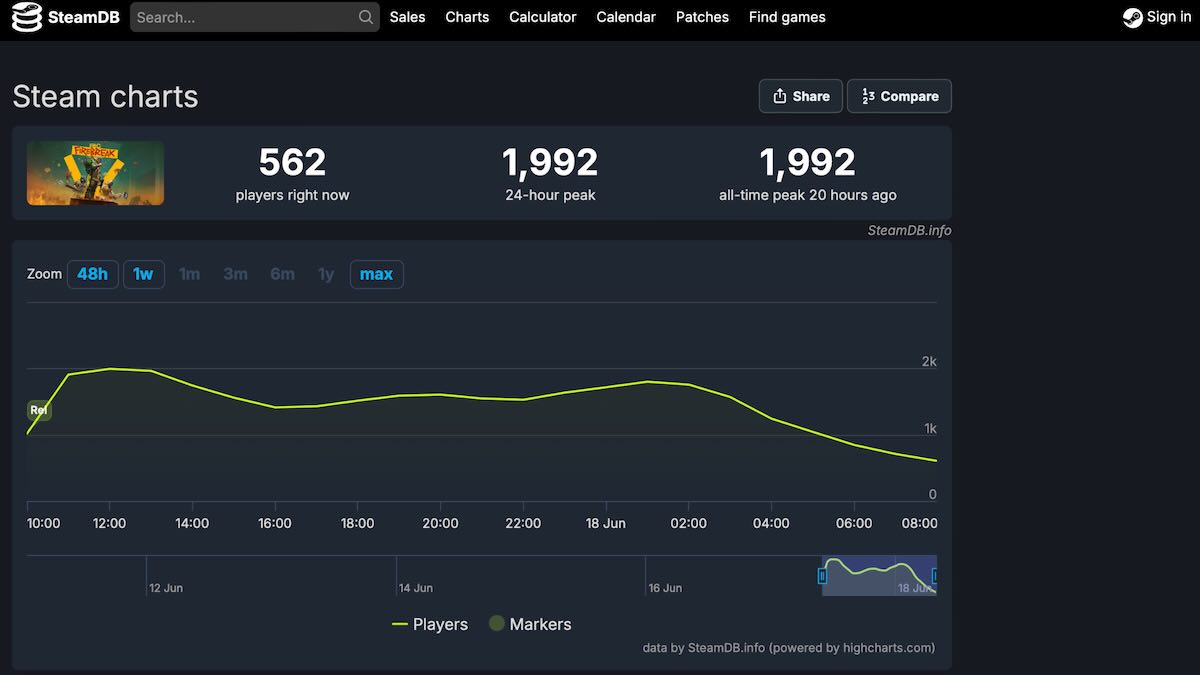The width and height of the screenshot is (1200, 675).
Task: Open the Find games page
Action: [787, 17]
